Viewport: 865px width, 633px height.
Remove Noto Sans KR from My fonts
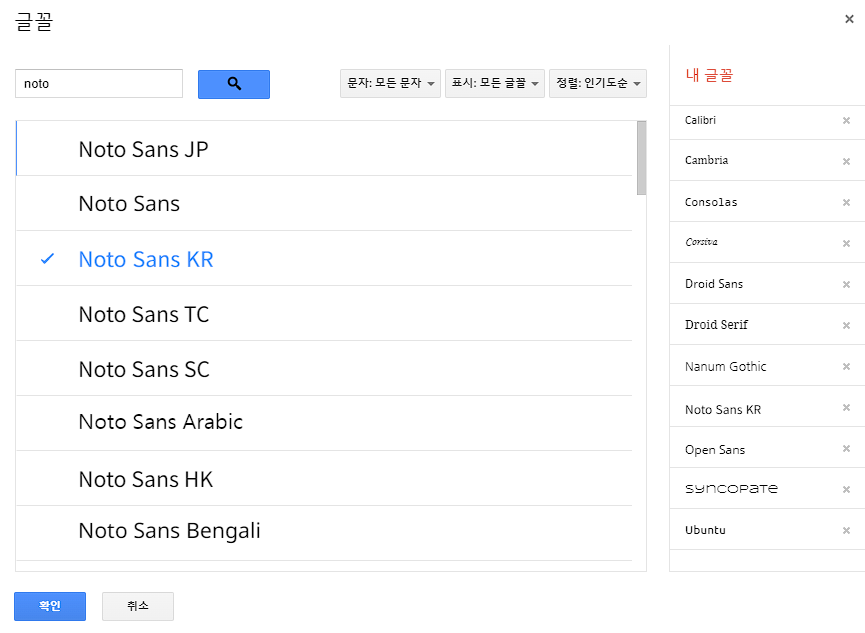(846, 407)
